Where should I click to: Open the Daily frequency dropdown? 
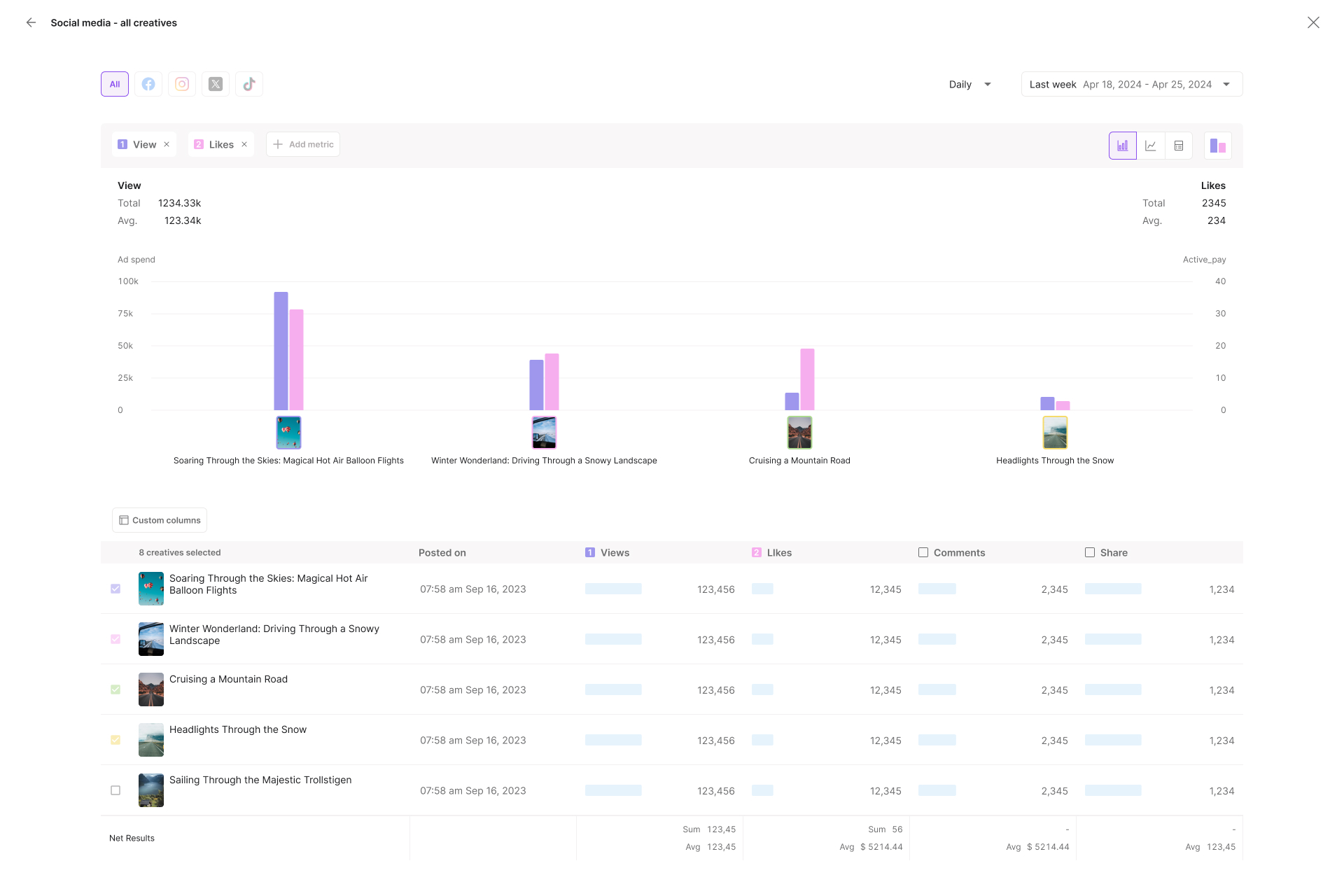[x=970, y=84]
